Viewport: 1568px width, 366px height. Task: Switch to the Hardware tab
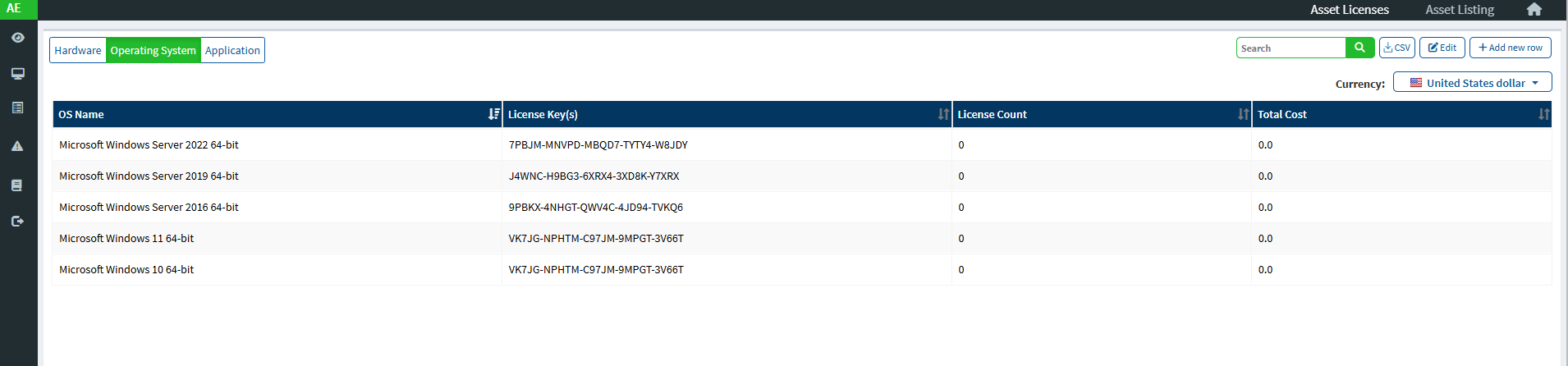pyautogui.click(x=78, y=50)
